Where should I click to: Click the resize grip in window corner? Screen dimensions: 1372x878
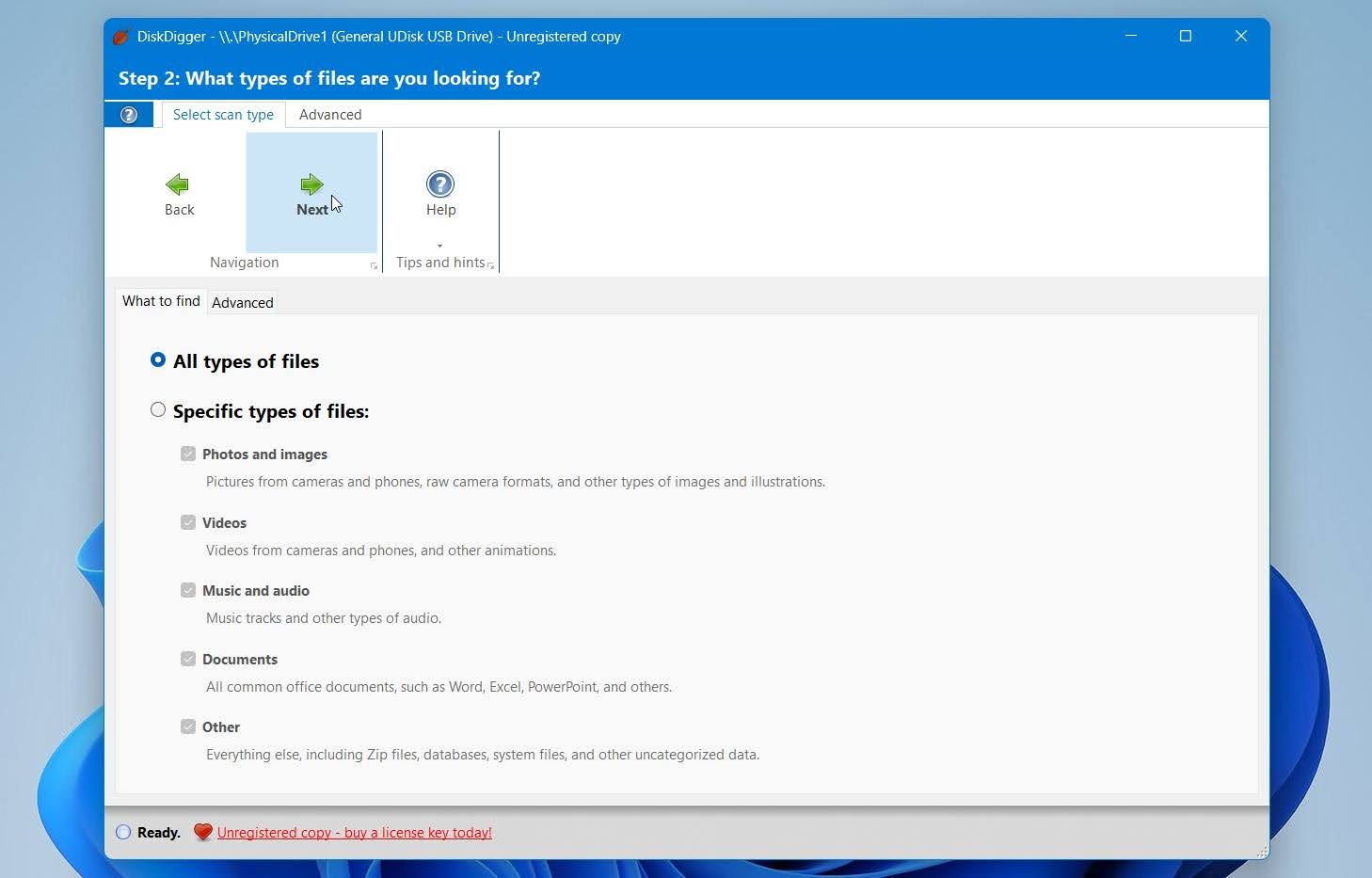pos(1262,852)
